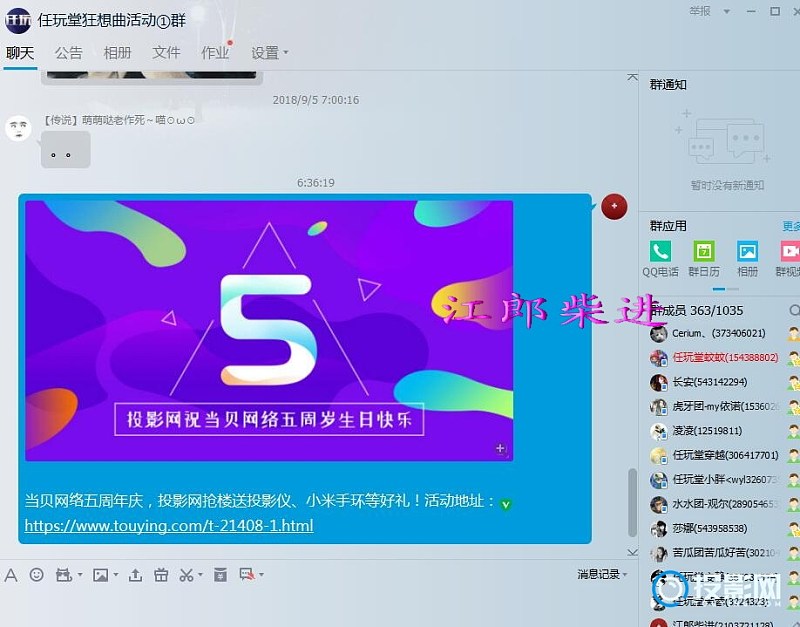Click avatar of member Cerium、
The height and width of the screenshot is (627, 800).
coord(659,334)
